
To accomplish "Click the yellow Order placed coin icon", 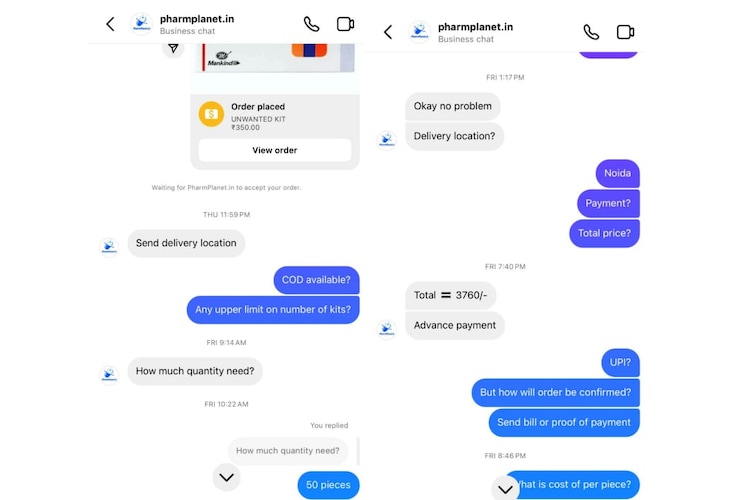I will 211,114.
